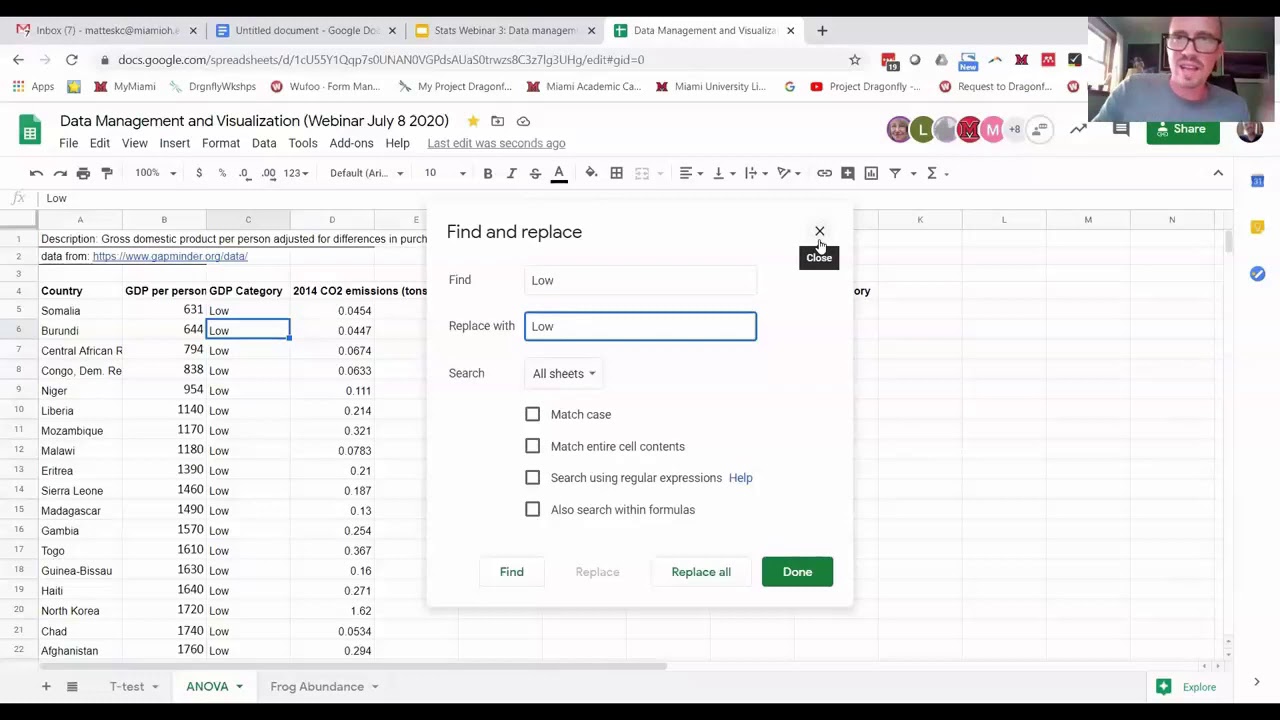Open the font family dropdown
The width and height of the screenshot is (1280, 720).
click(x=367, y=173)
